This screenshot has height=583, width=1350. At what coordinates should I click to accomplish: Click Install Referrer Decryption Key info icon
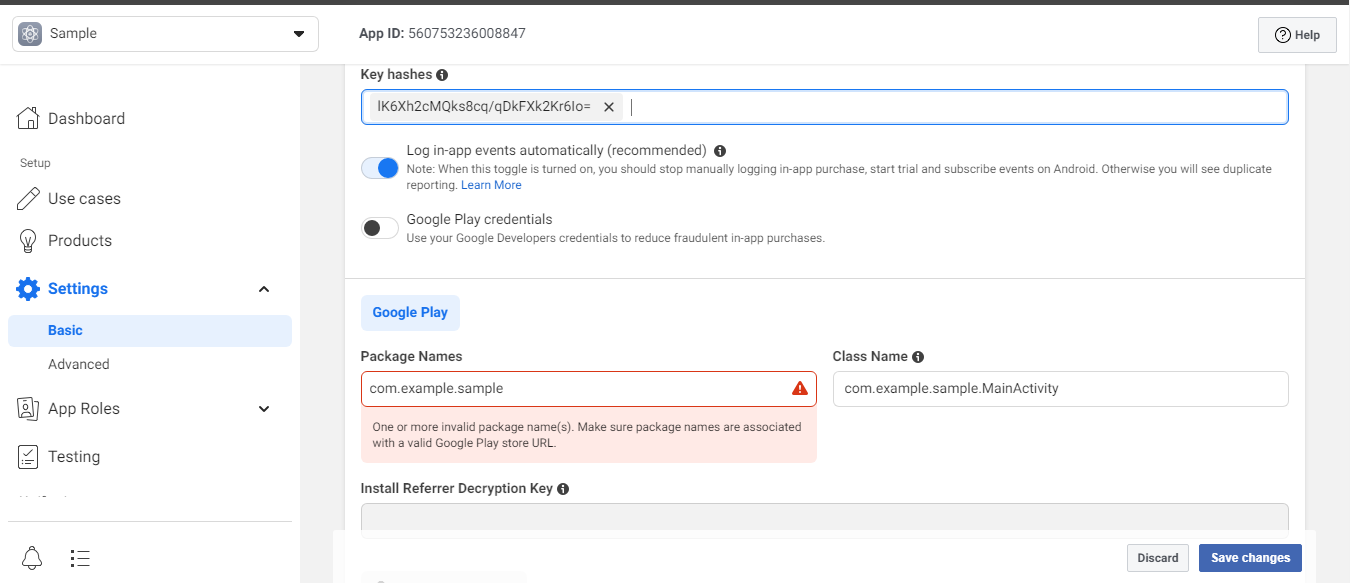[563, 489]
